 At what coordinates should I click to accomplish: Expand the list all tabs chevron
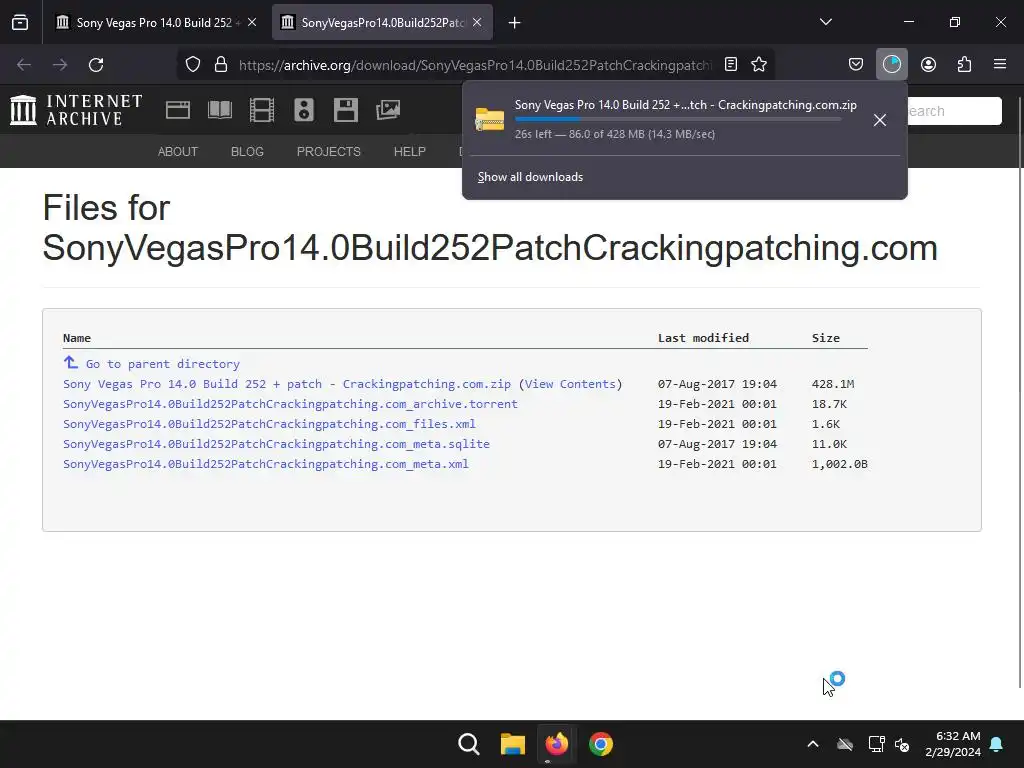[x=825, y=22]
